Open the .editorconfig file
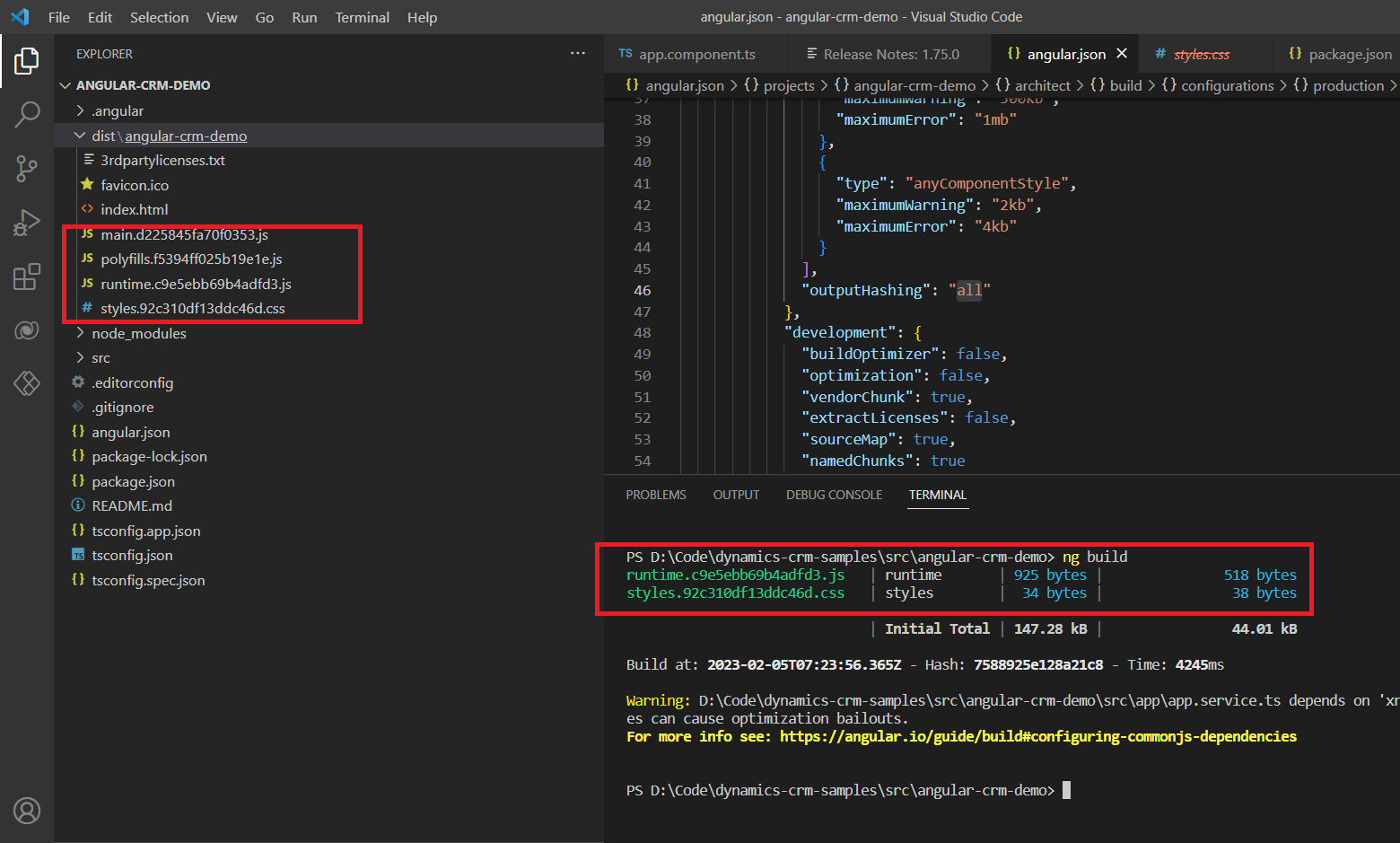This screenshot has height=843, width=1400. [x=132, y=382]
